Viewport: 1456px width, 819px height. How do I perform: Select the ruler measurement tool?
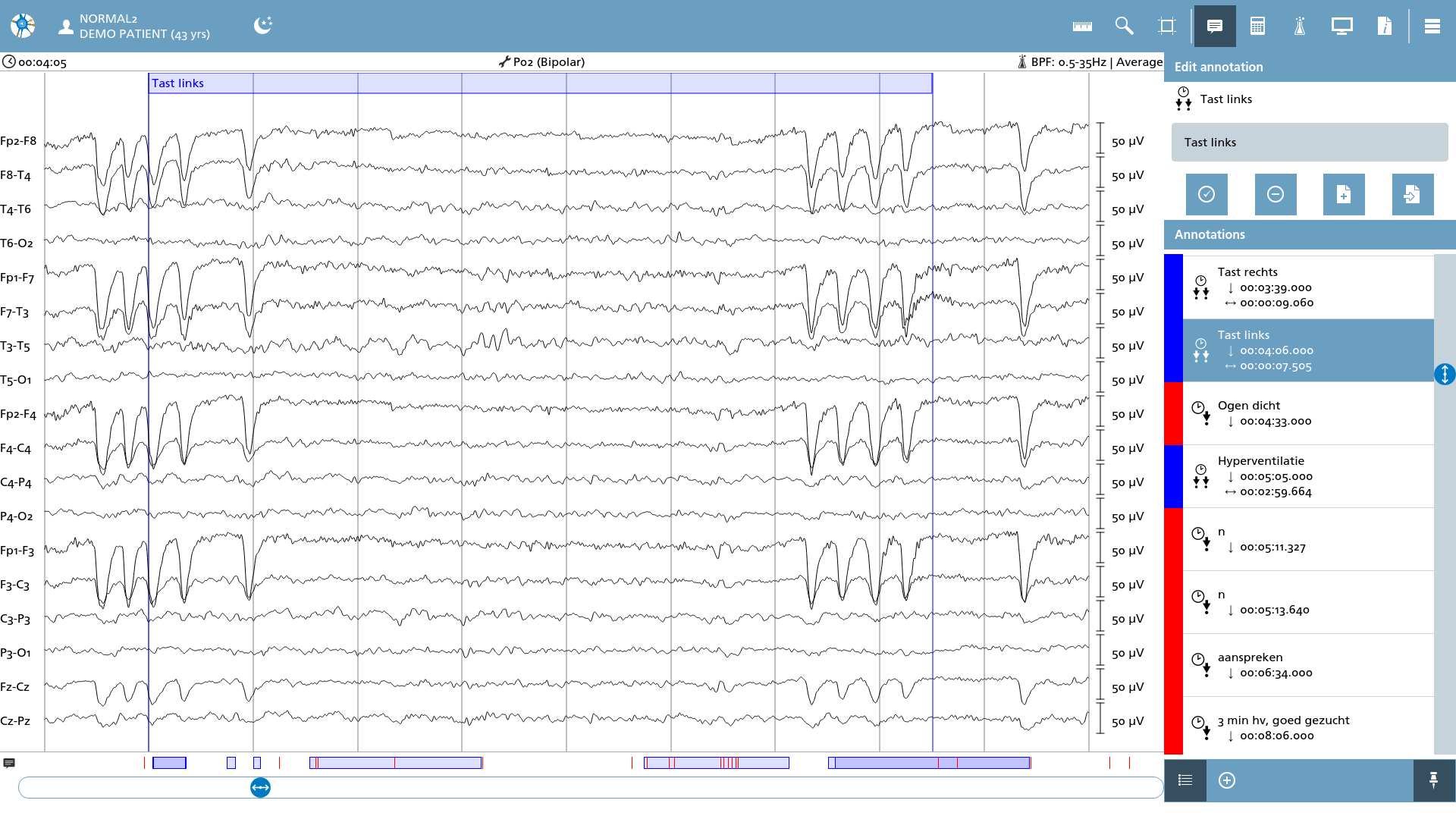(x=1082, y=27)
